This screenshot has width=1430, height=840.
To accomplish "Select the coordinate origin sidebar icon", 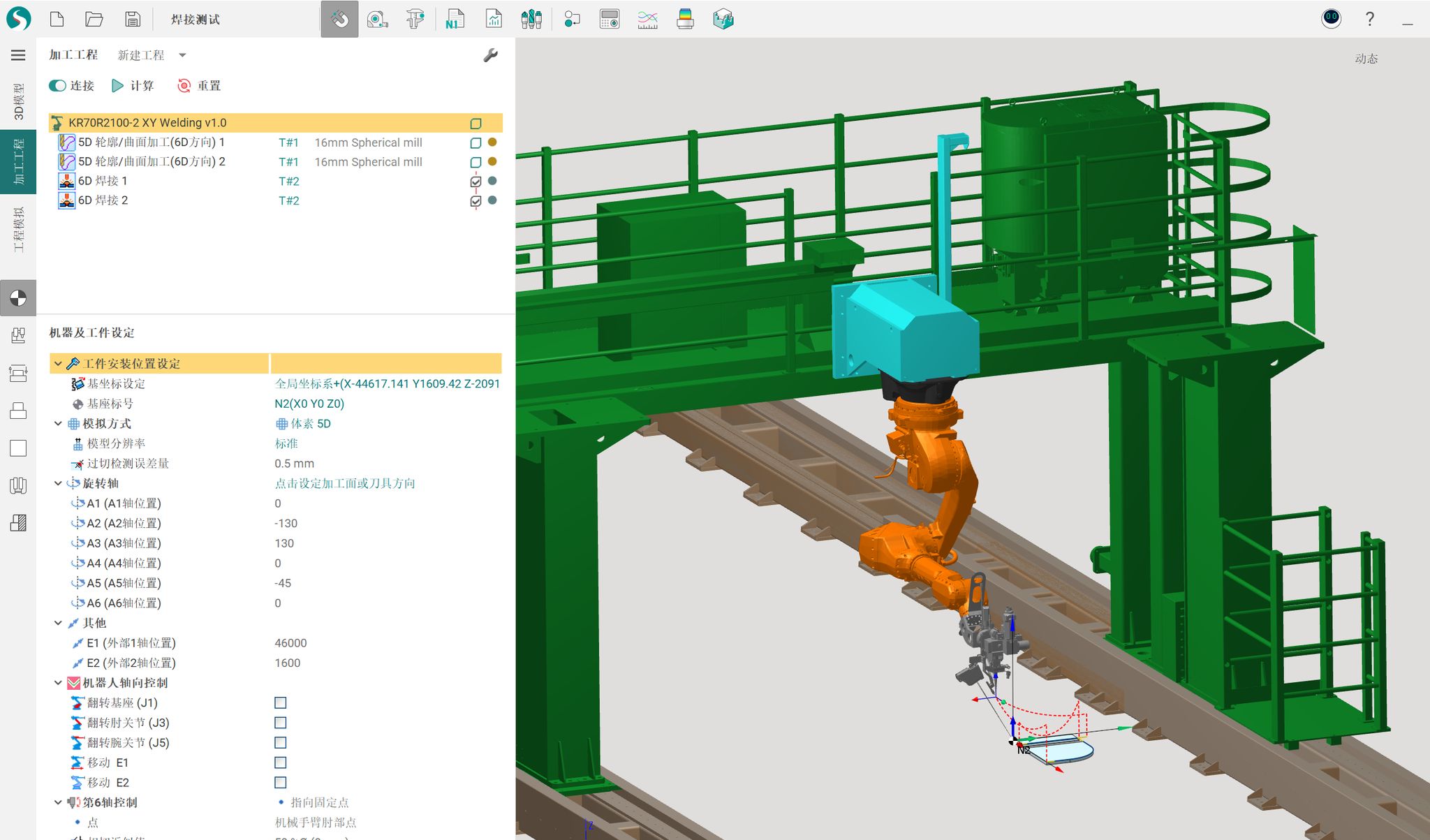I will pyautogui.click(x=18, y=298).
